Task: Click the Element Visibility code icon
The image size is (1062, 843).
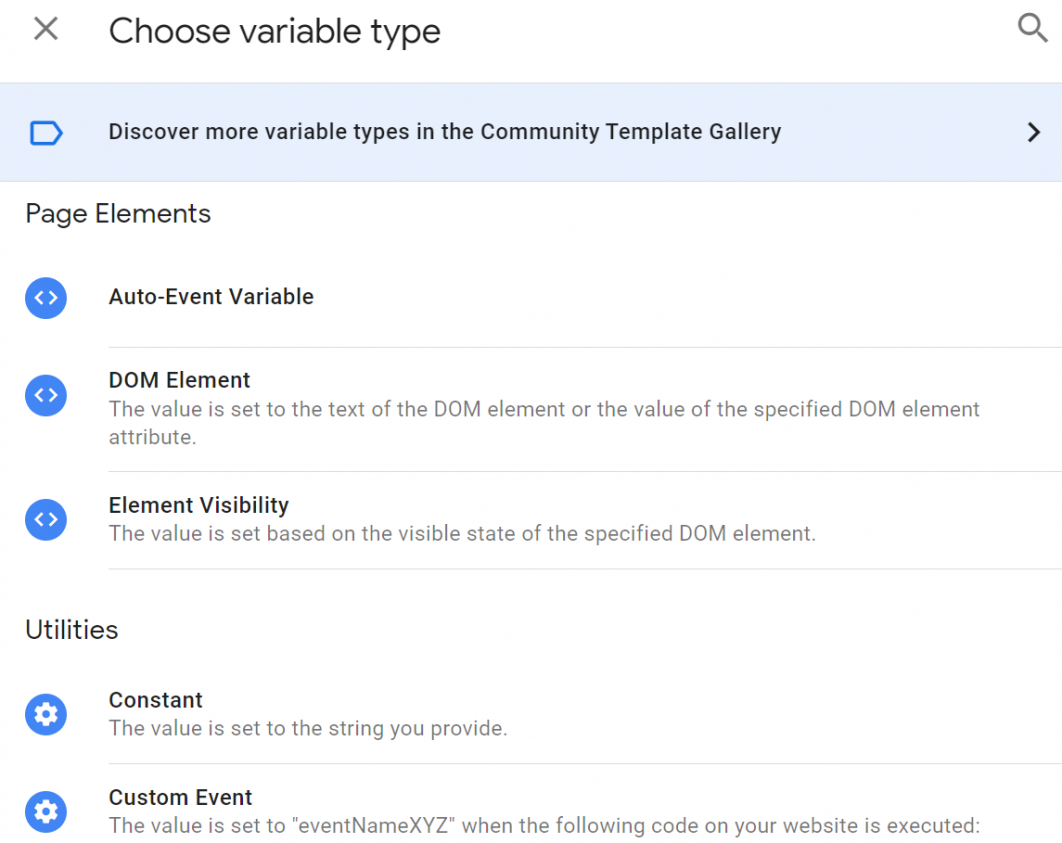Action: click(x=45, y=519)
